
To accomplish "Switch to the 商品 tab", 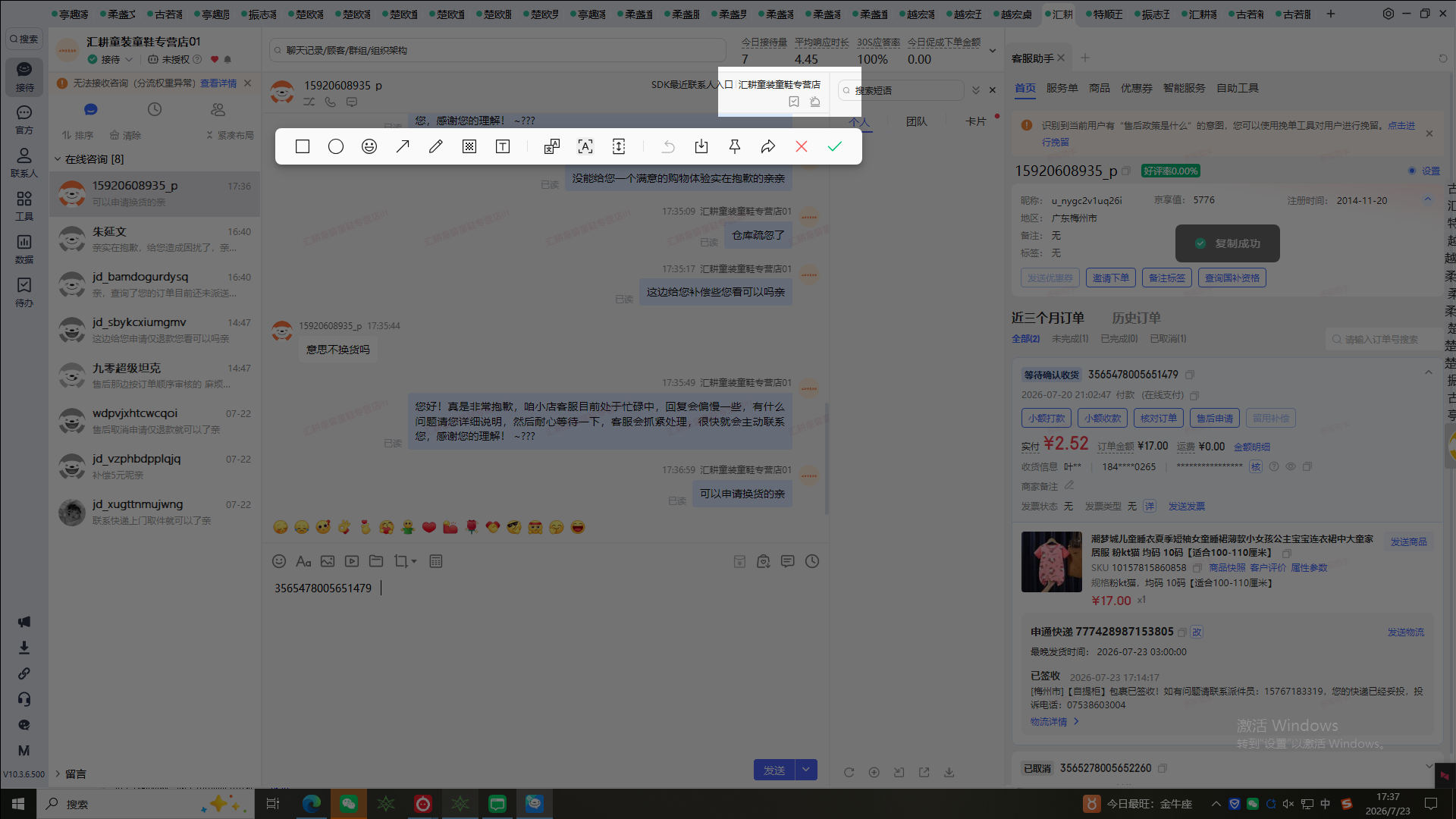I will (1100, 88).
